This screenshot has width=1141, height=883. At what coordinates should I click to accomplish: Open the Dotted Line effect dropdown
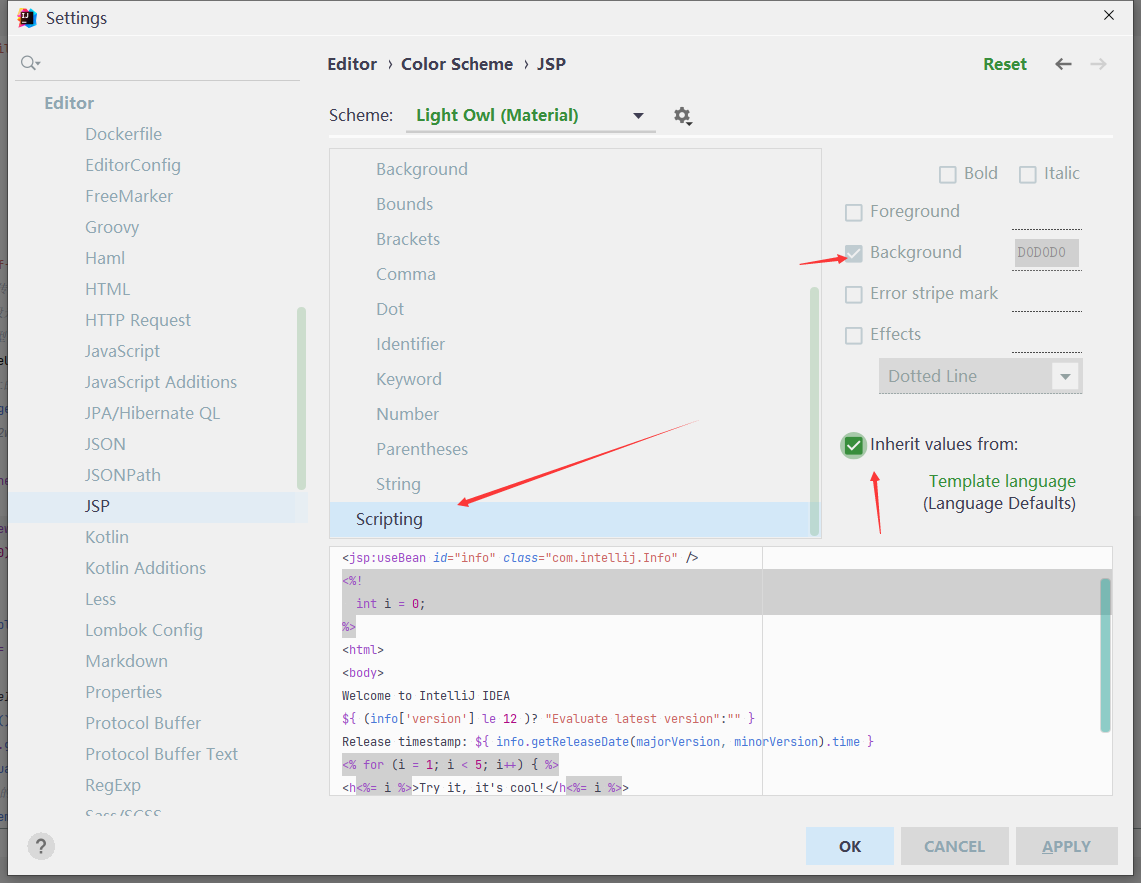click(980, 376)
